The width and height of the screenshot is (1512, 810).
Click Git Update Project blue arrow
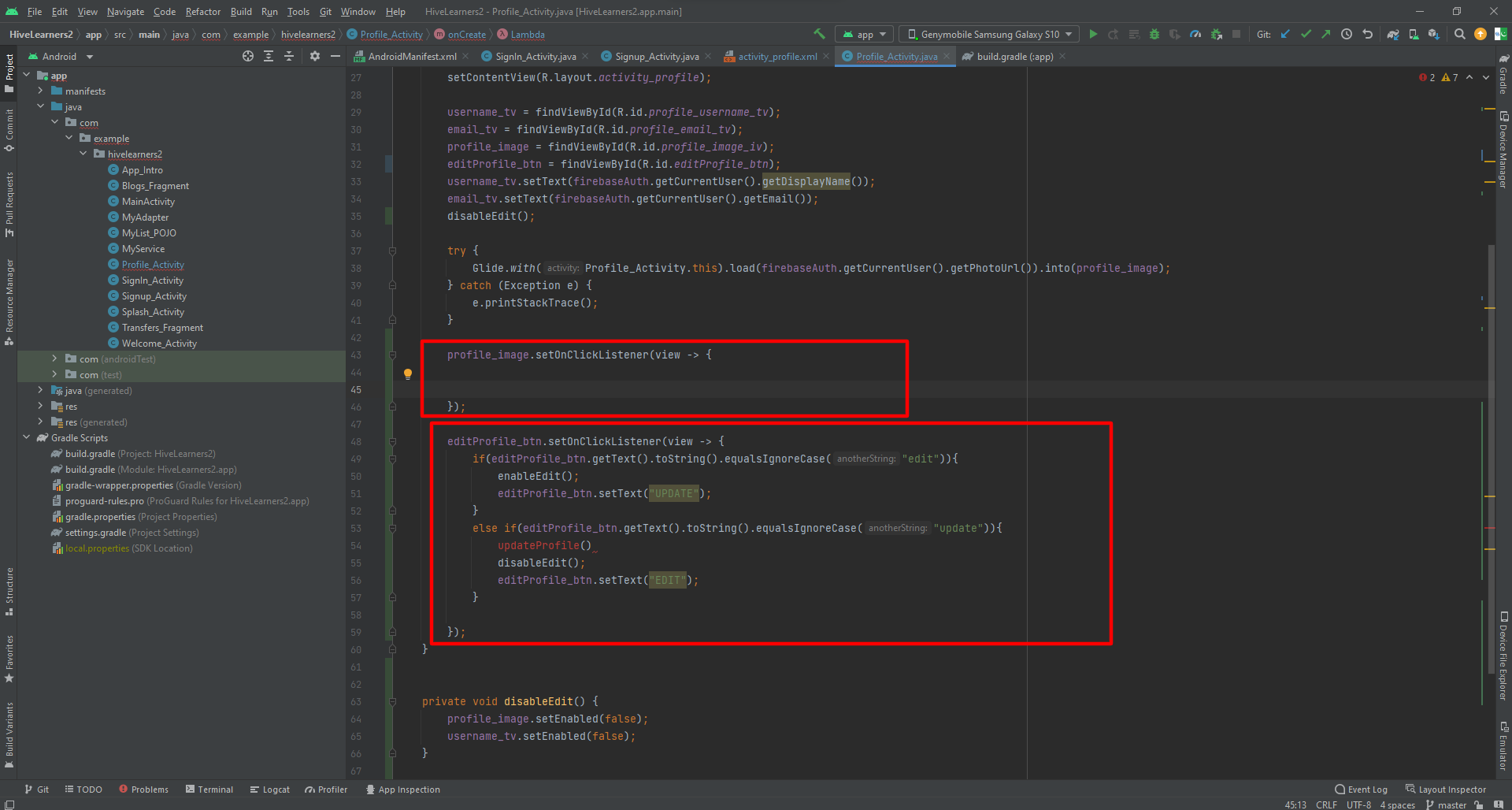tap(1285, 34)
